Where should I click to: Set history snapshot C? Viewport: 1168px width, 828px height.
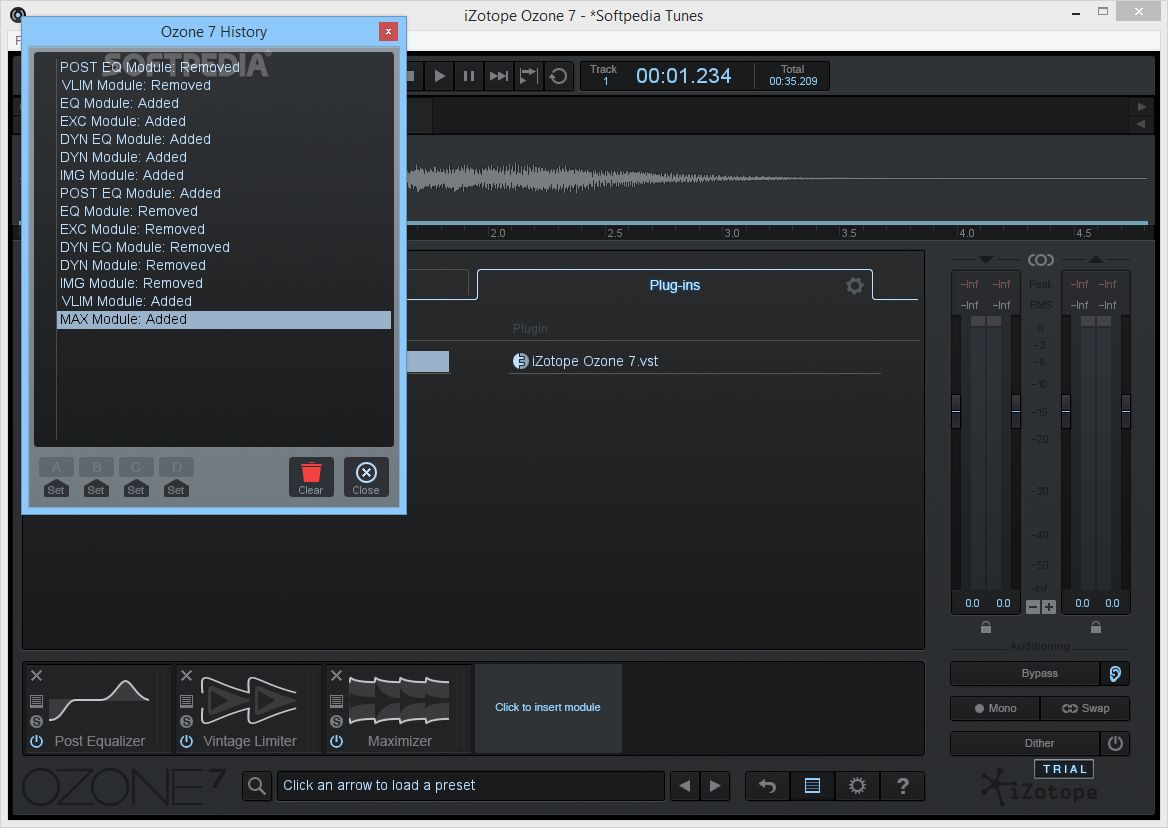[x=136, y=489]
